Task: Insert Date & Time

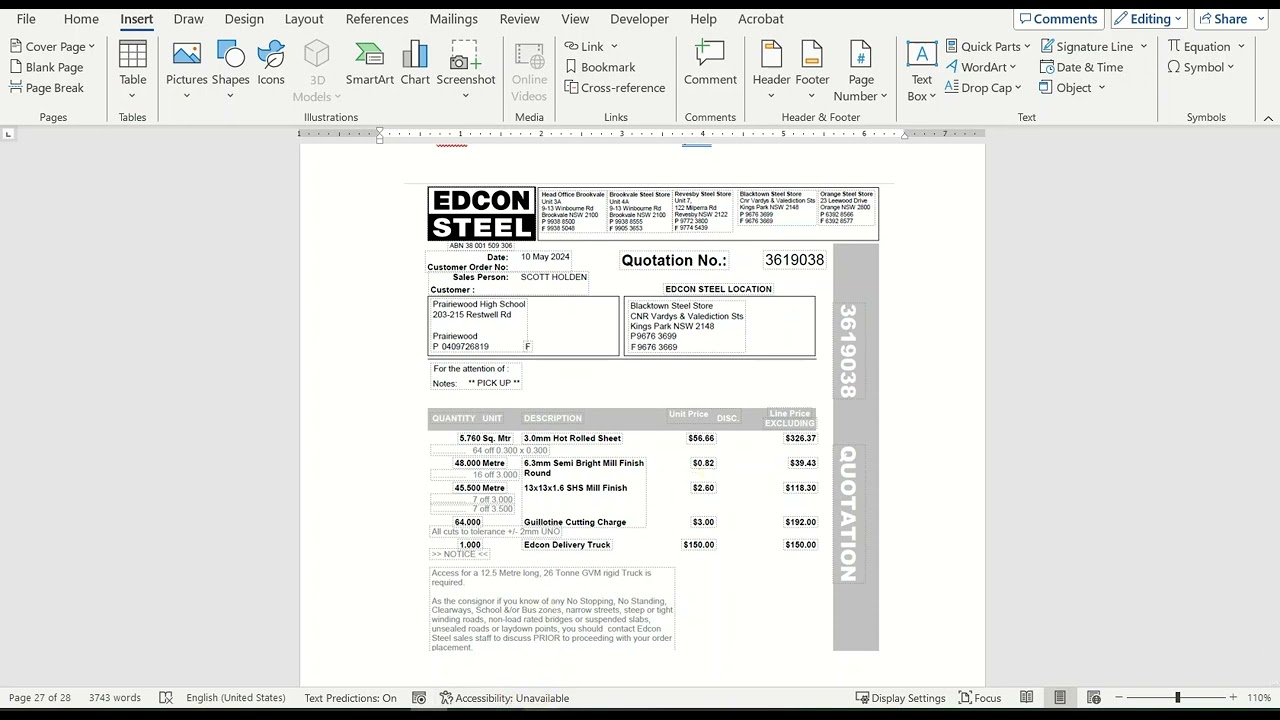Action: 1081,67
